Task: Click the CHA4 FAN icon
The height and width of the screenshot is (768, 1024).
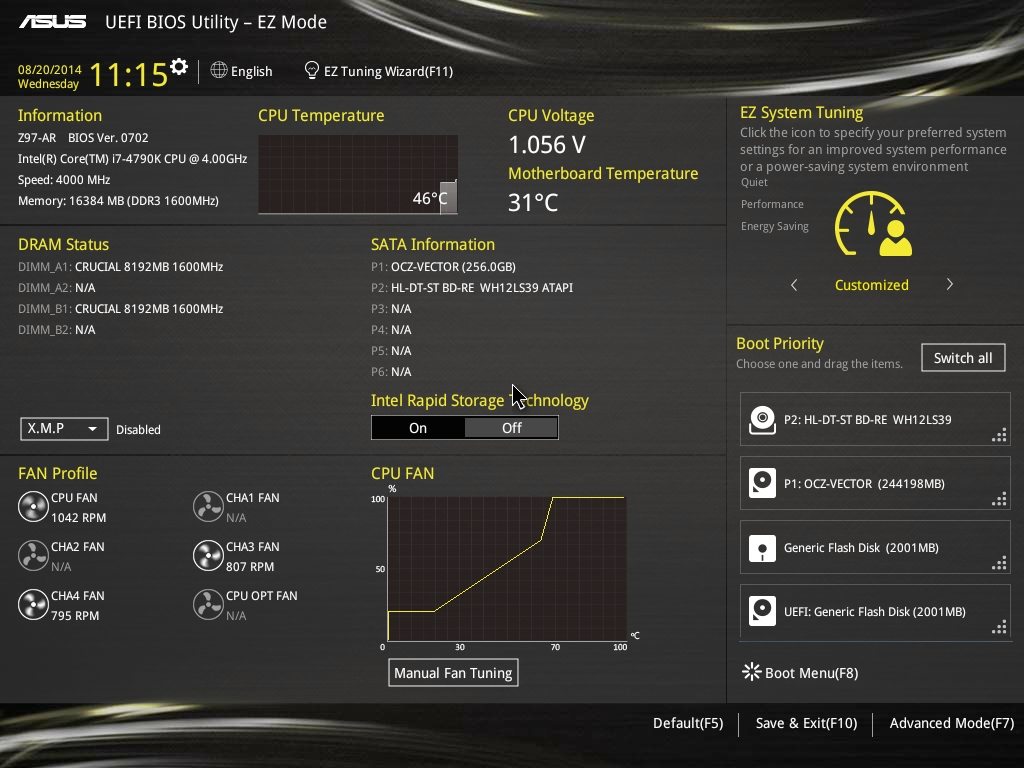Action: (33, 605)
